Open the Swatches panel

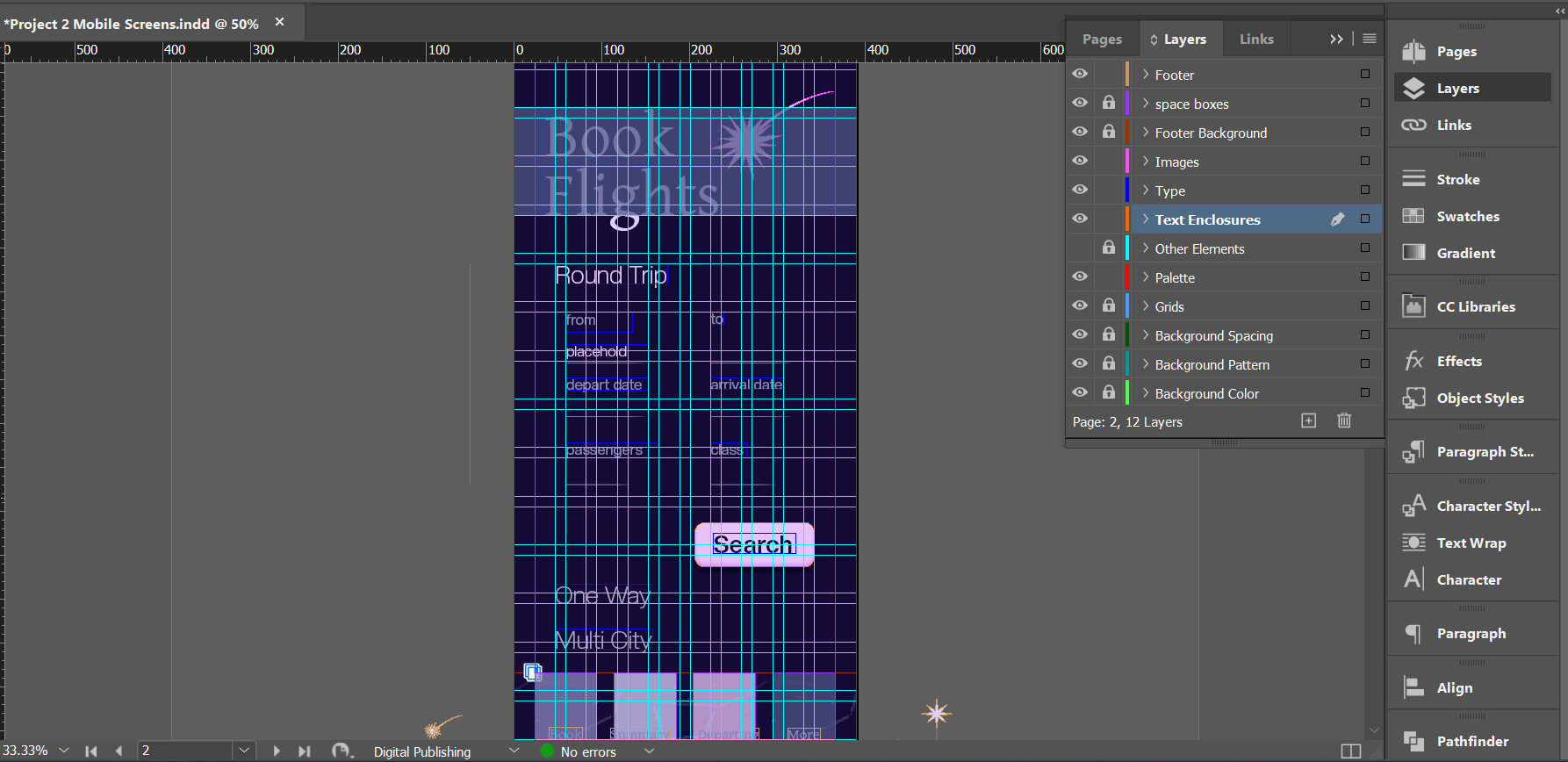(1467, 216)
